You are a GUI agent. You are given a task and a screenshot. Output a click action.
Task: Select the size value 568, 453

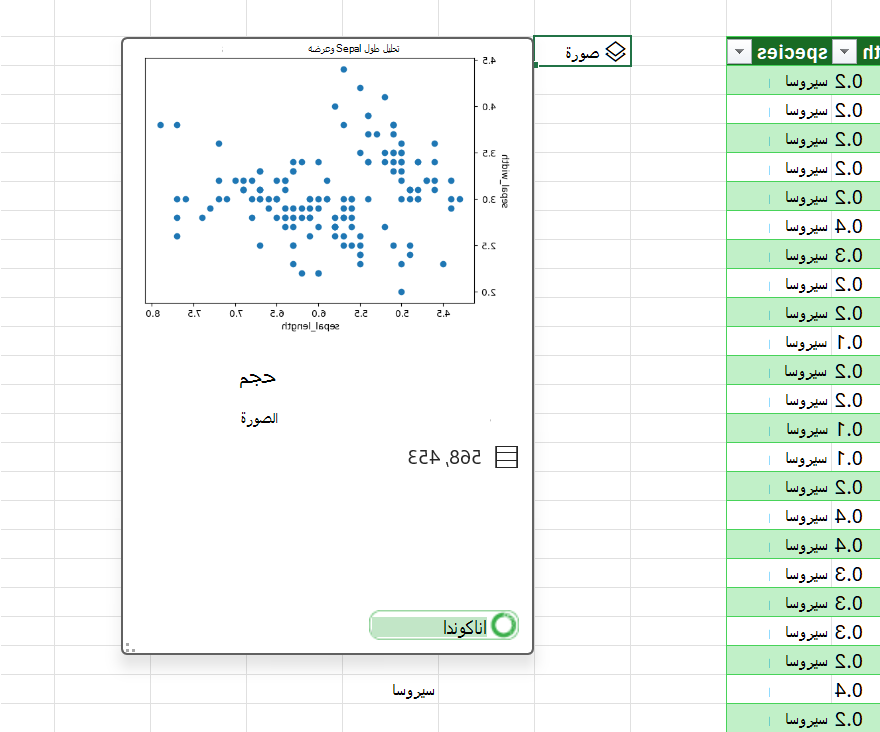coord(444,458)
